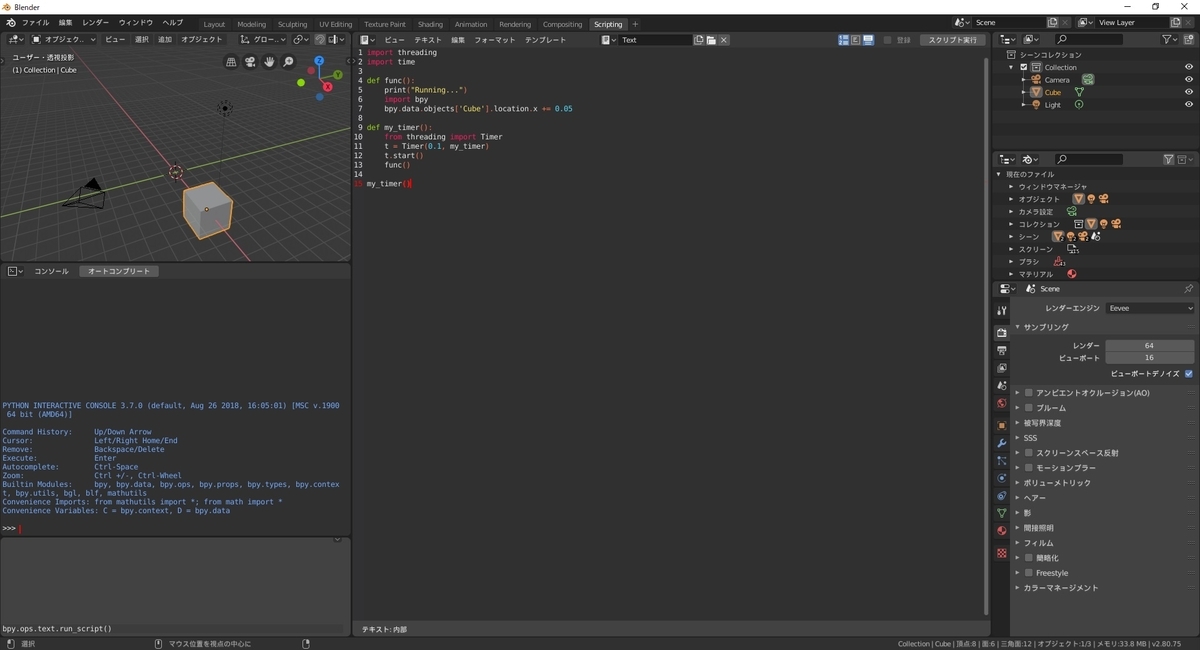The image size is (1200, 650).
Task: Expand the 被写界深度 panel
Action: coord(1044,423)
